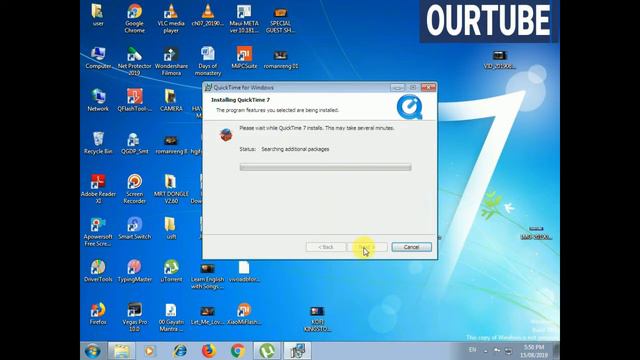Click the EN language indicator in tray
The image size is (640, 360).
tap(472, 350)
